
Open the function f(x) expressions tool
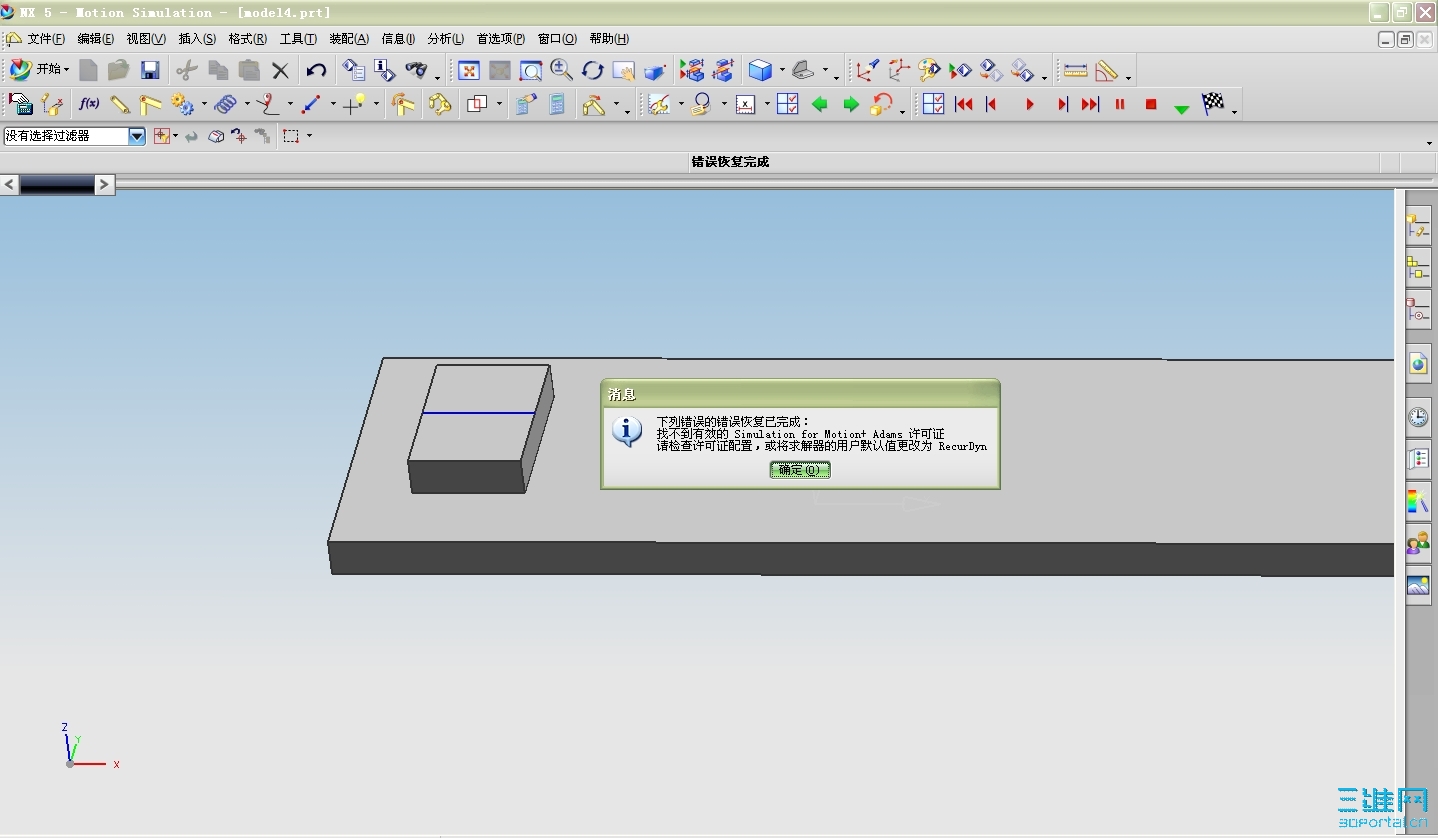(x=89, y=104)
